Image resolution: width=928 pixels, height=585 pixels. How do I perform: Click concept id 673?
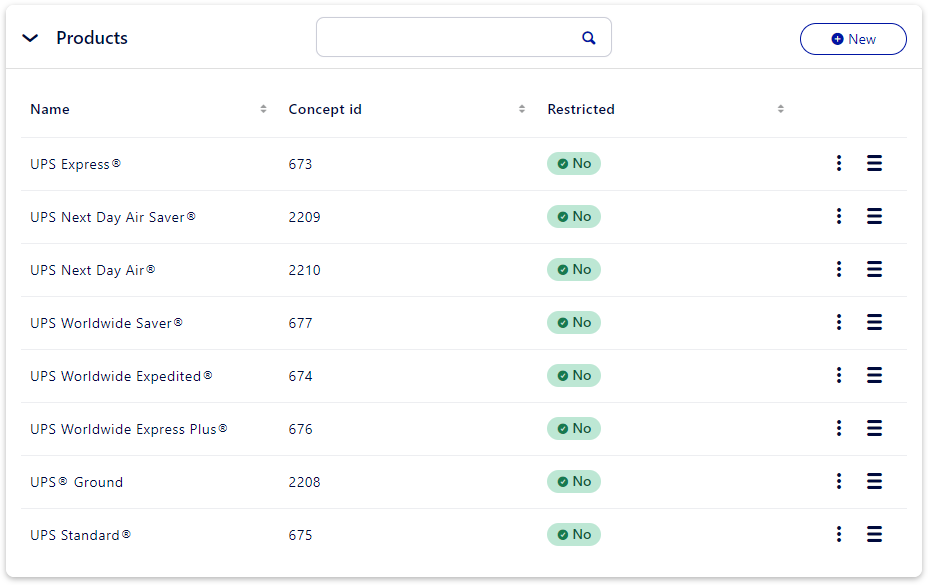coord(300,164)
